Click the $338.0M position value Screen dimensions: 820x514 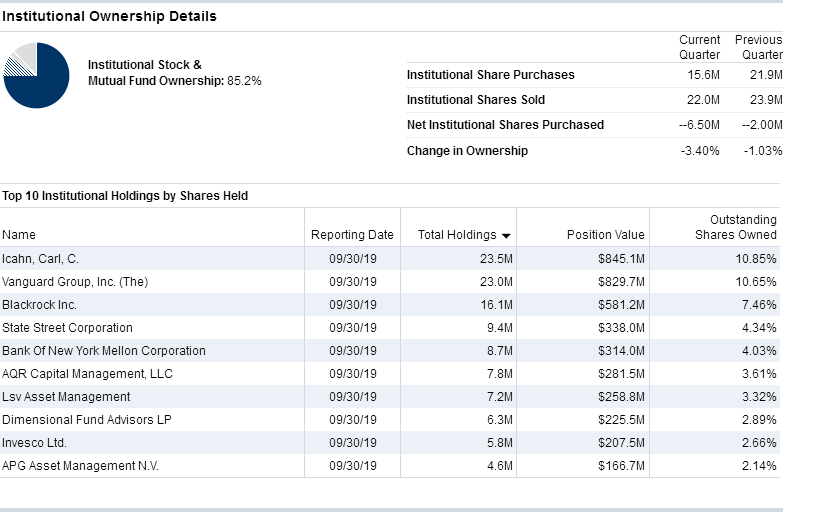click(x=621, y=328)
